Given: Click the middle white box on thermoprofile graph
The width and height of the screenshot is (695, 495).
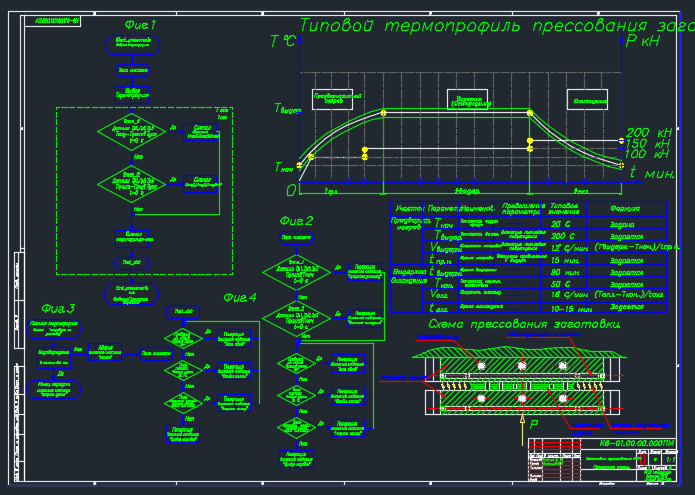Looking at the screenshot, I should click(x=475, y=98).
